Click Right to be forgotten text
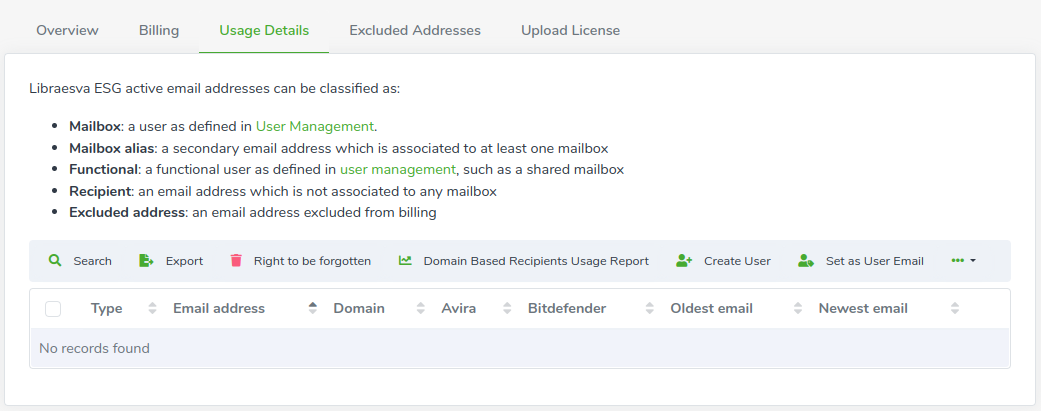 click(312, 261)
